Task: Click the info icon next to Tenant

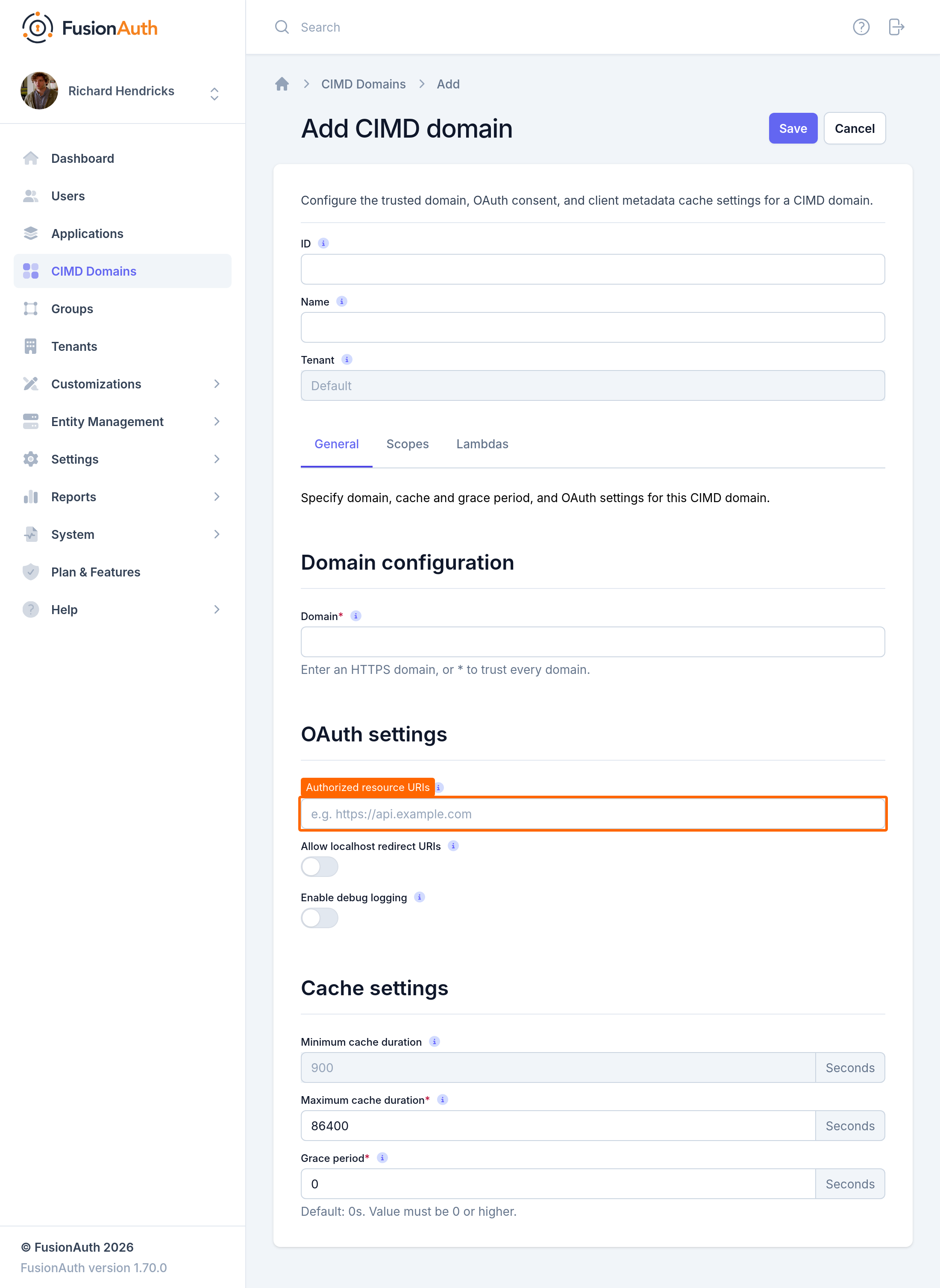Action: (x=347, y=359)
